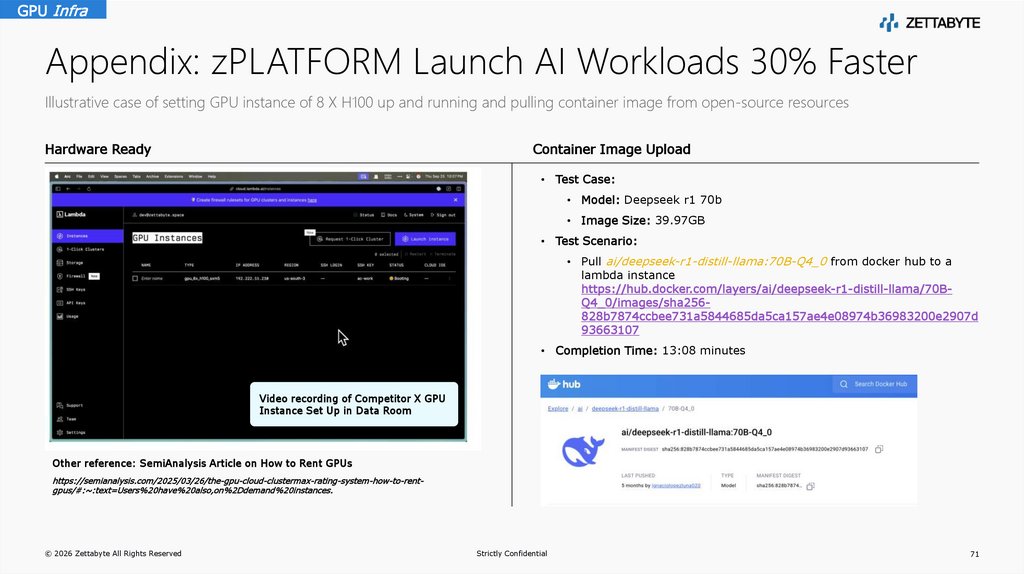Open API Keys in Lambda sidebar

click(x=71, y=303)
